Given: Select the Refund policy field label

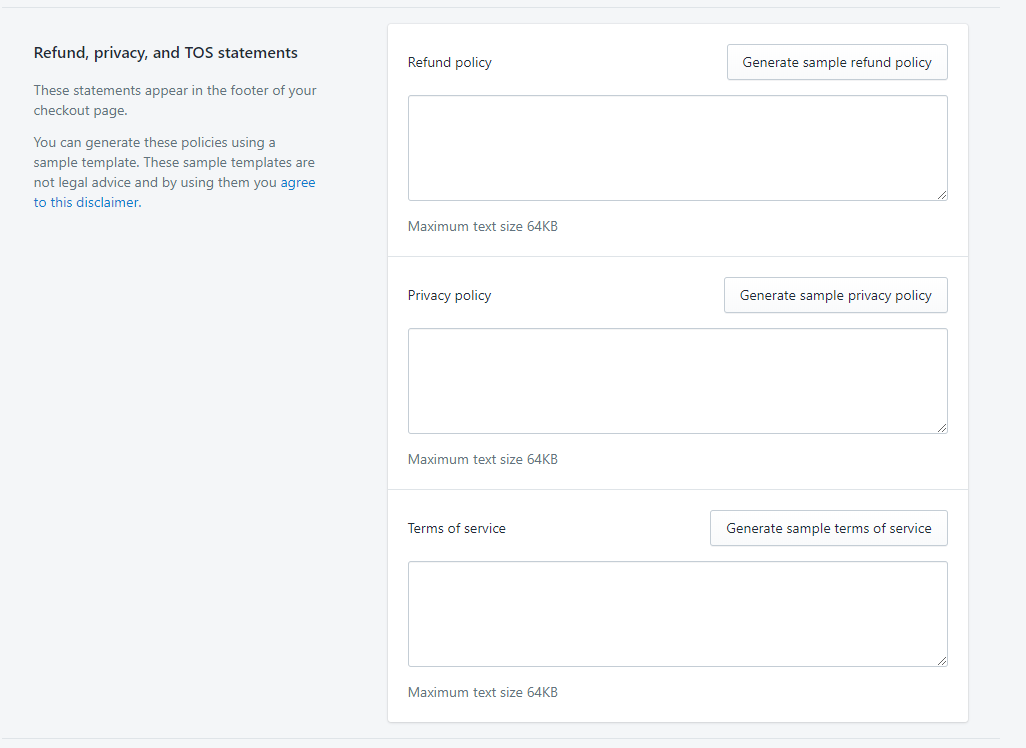Looking at the screenshot, I should (450, 62).
